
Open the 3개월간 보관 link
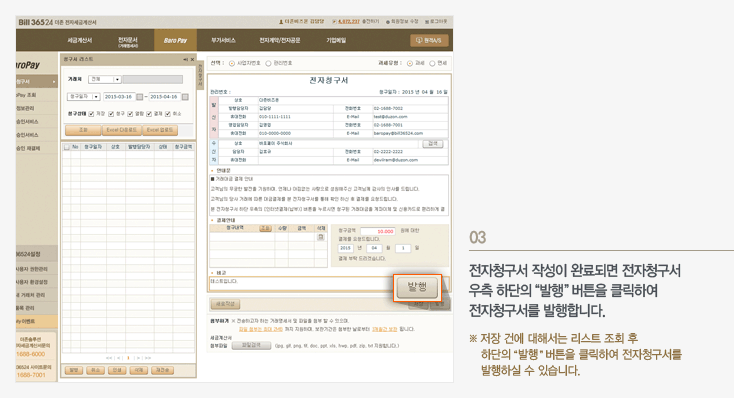384,329
